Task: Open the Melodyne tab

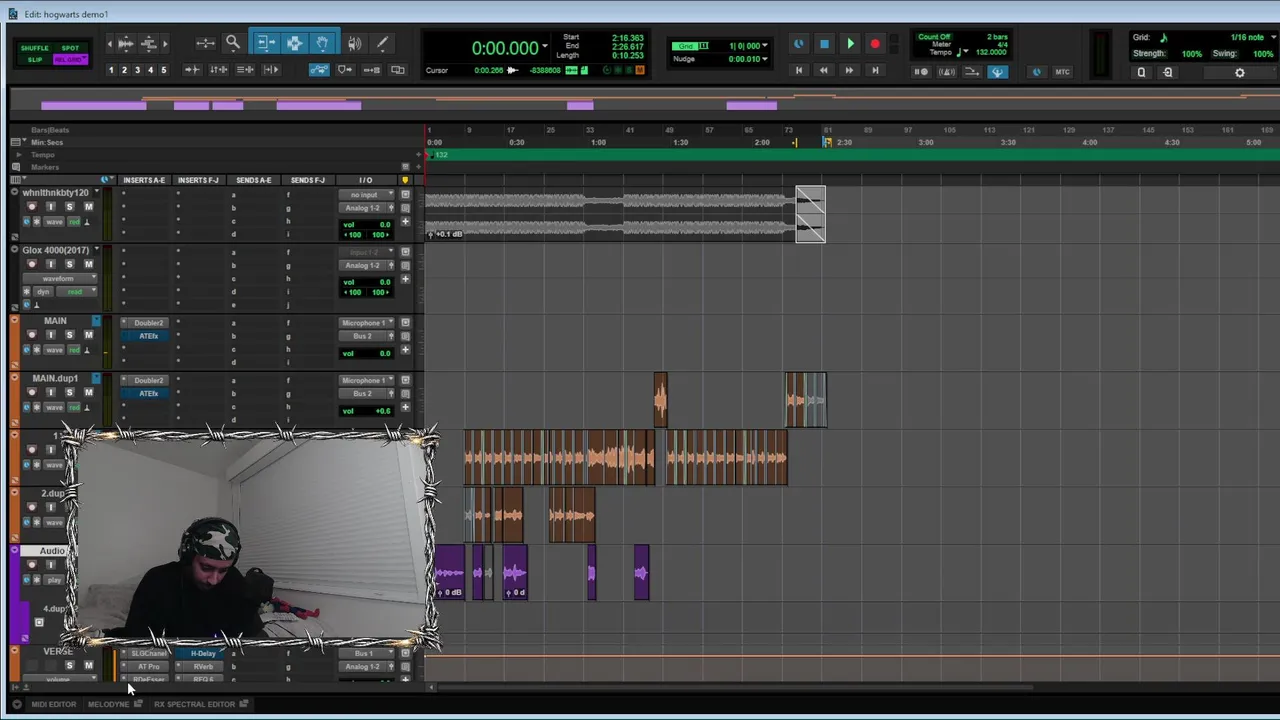Action: pos(109,704)
